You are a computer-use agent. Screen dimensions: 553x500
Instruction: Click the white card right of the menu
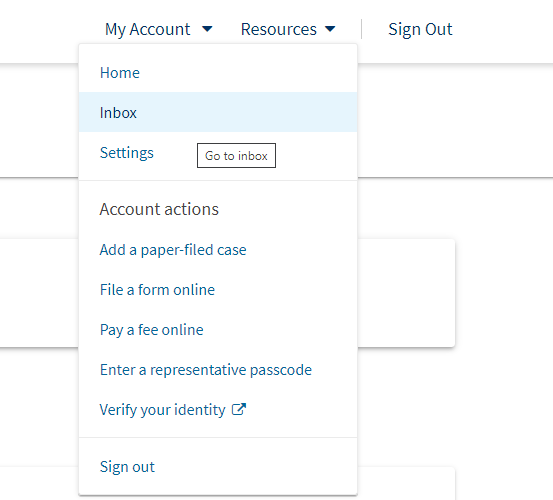click(406, 293)
